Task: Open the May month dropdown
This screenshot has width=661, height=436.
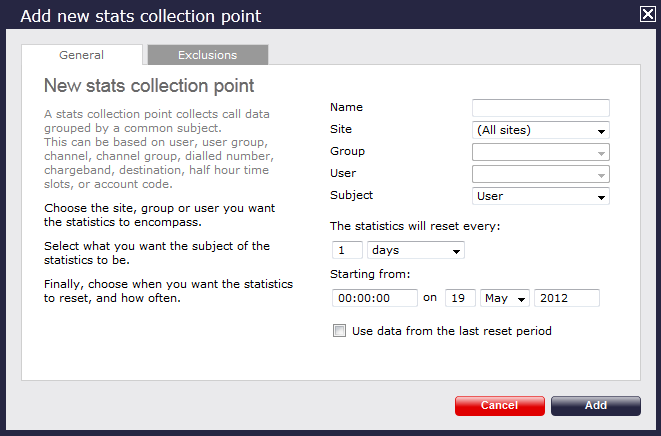Action: 505,298
